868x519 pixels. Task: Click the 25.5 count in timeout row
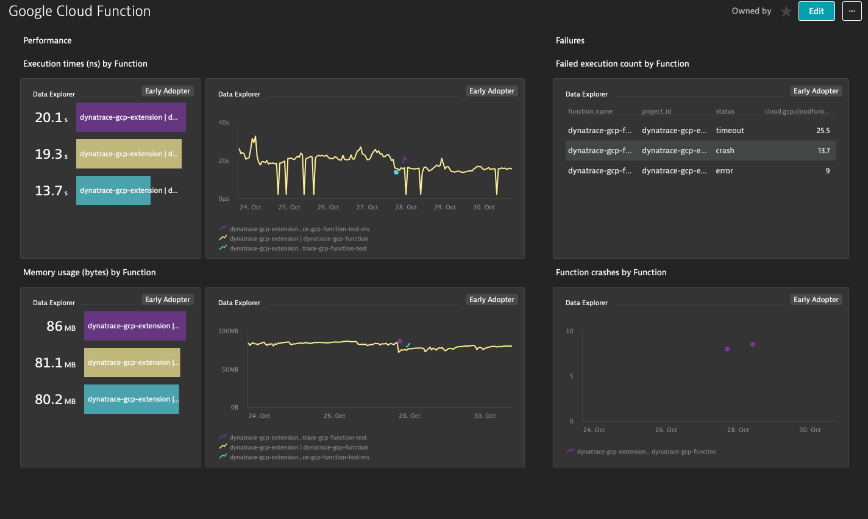point(823,131)
